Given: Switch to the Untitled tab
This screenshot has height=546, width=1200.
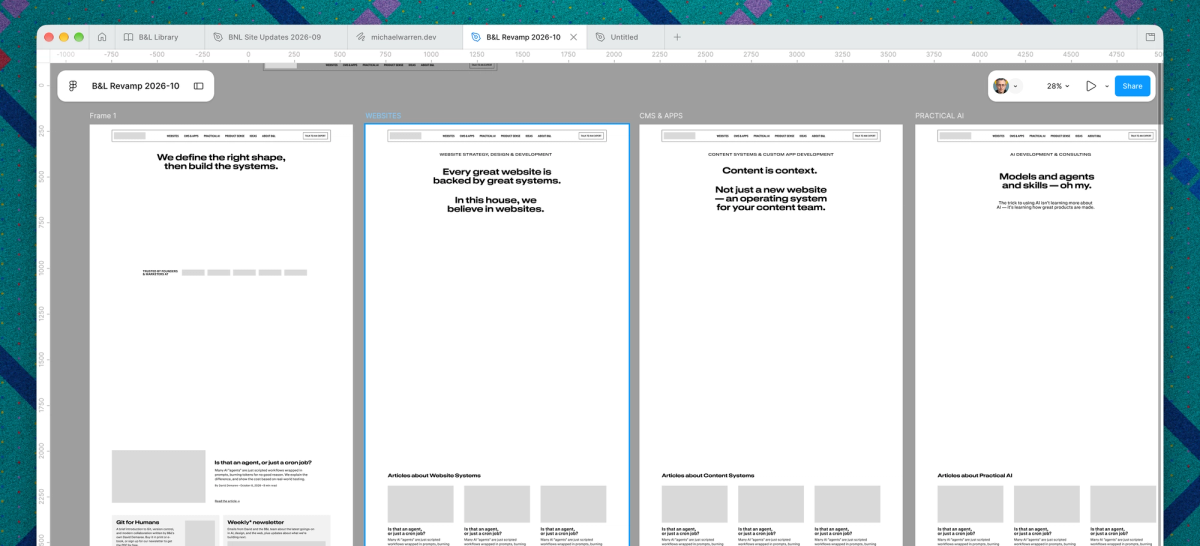Looking at the screenshot, I should 624,37.
